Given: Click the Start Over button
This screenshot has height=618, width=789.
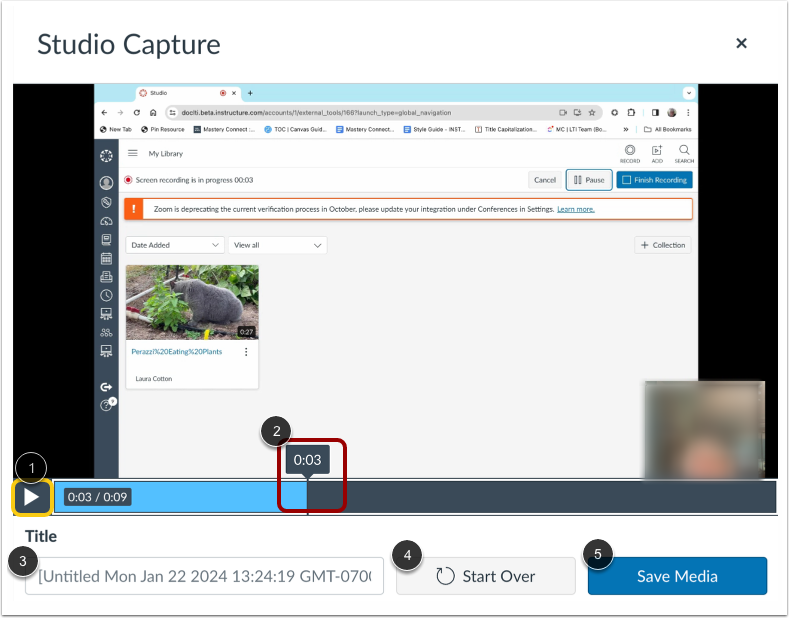Looking at the screenshot, I should pyautogui.click(x=486, y=576).
